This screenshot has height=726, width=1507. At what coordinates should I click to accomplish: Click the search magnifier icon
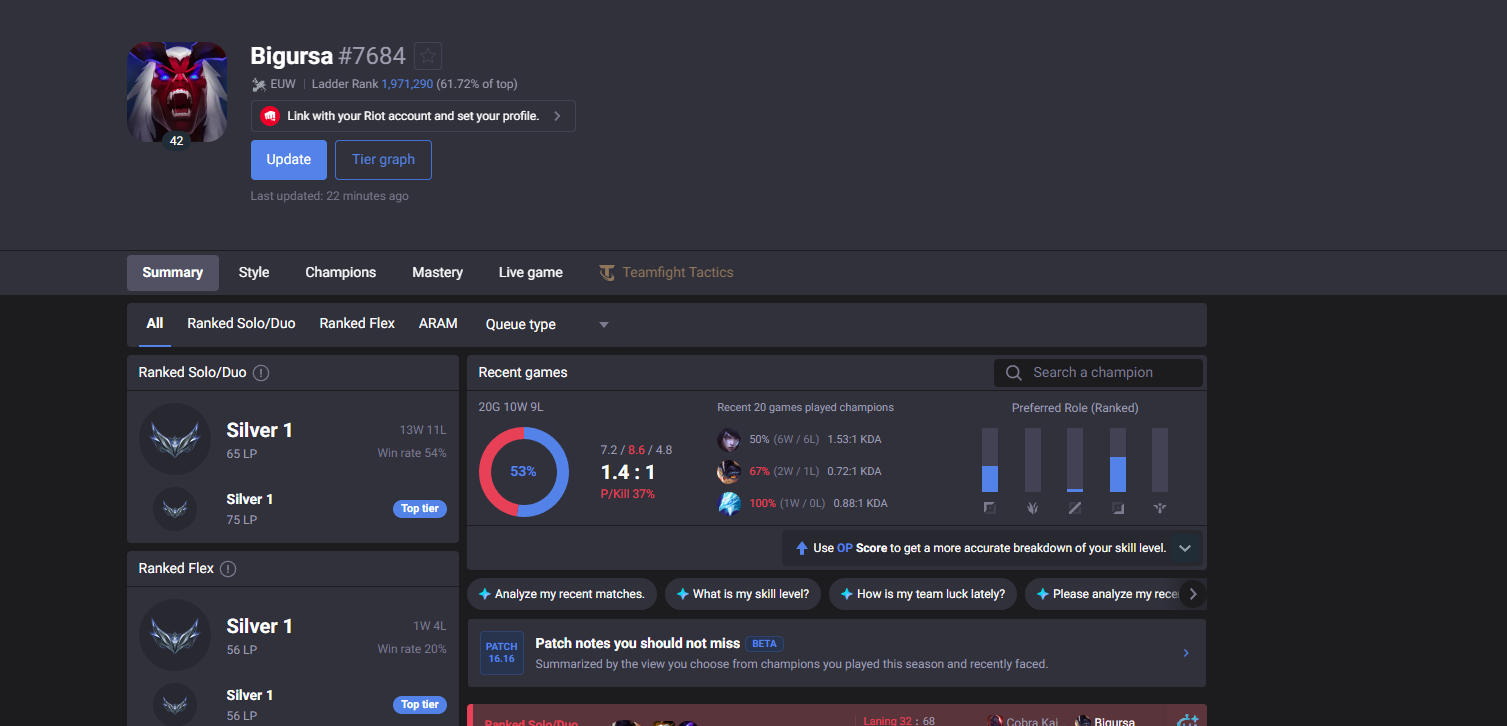pyautogui.click(x=1014, y=373)
